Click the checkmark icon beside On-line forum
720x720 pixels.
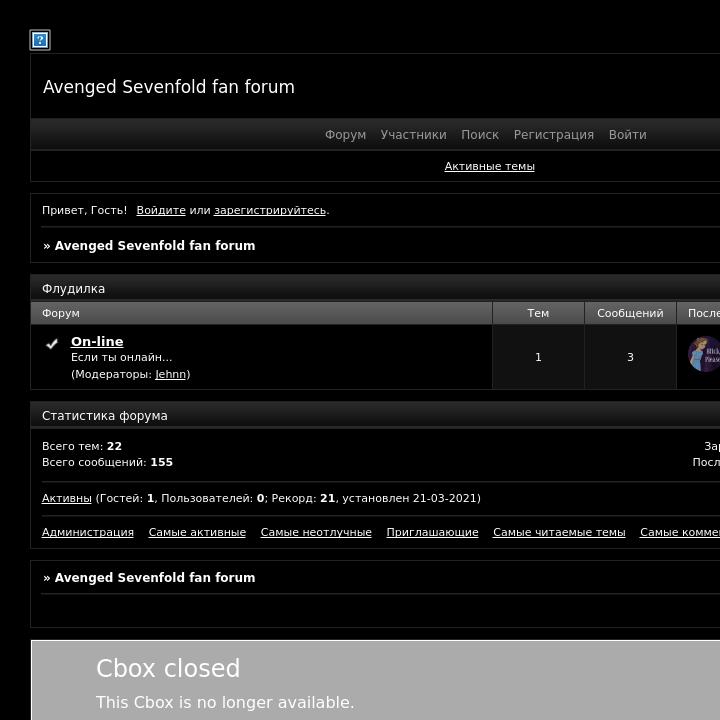coord(52,343)
